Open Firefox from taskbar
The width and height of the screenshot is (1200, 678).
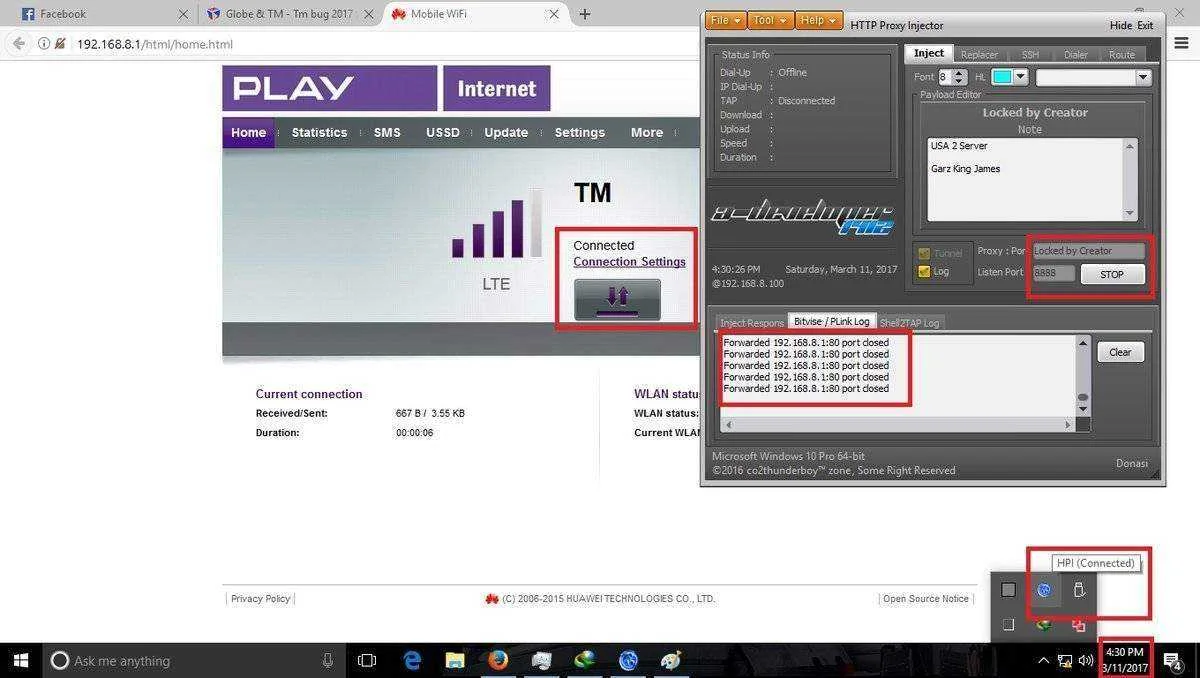tap(498, 660)
